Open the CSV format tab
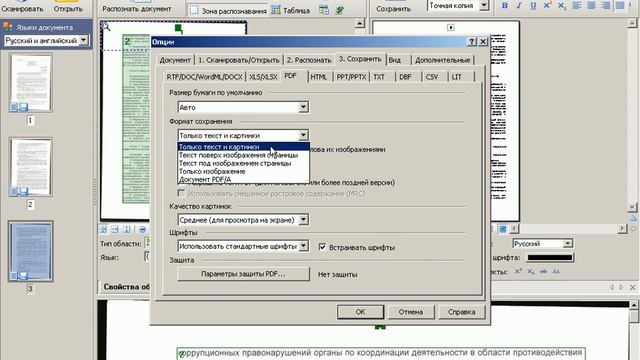 click(432, 77)
